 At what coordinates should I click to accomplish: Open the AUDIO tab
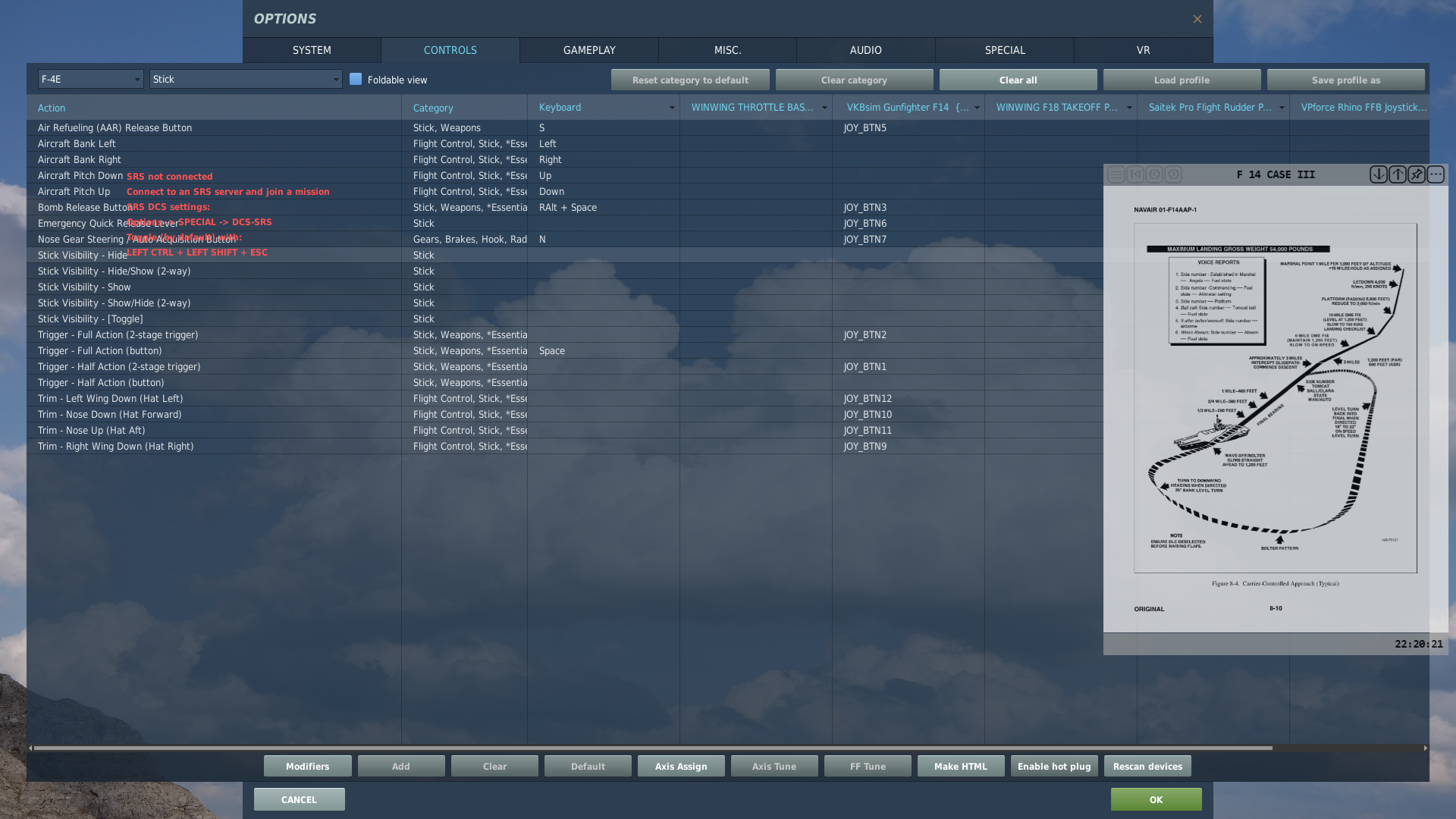click(866, 50)
